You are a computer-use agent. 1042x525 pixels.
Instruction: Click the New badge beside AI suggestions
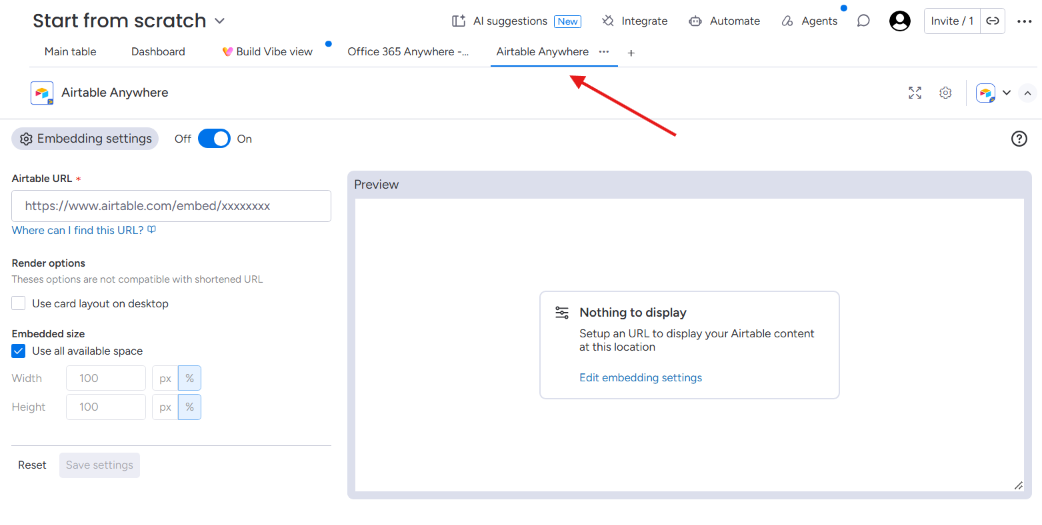coord(568,21)
